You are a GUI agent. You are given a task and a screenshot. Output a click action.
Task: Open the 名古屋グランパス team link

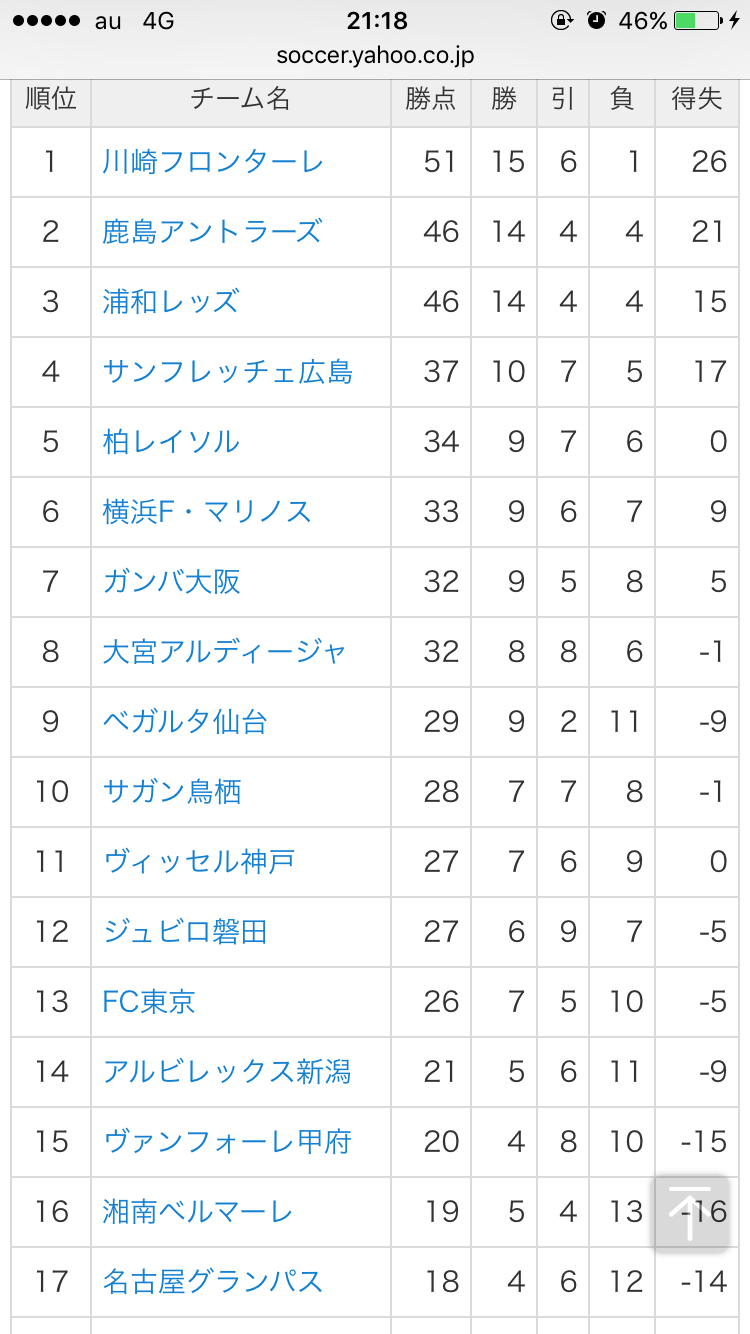pyautogui.click(x=213, y=1282)
